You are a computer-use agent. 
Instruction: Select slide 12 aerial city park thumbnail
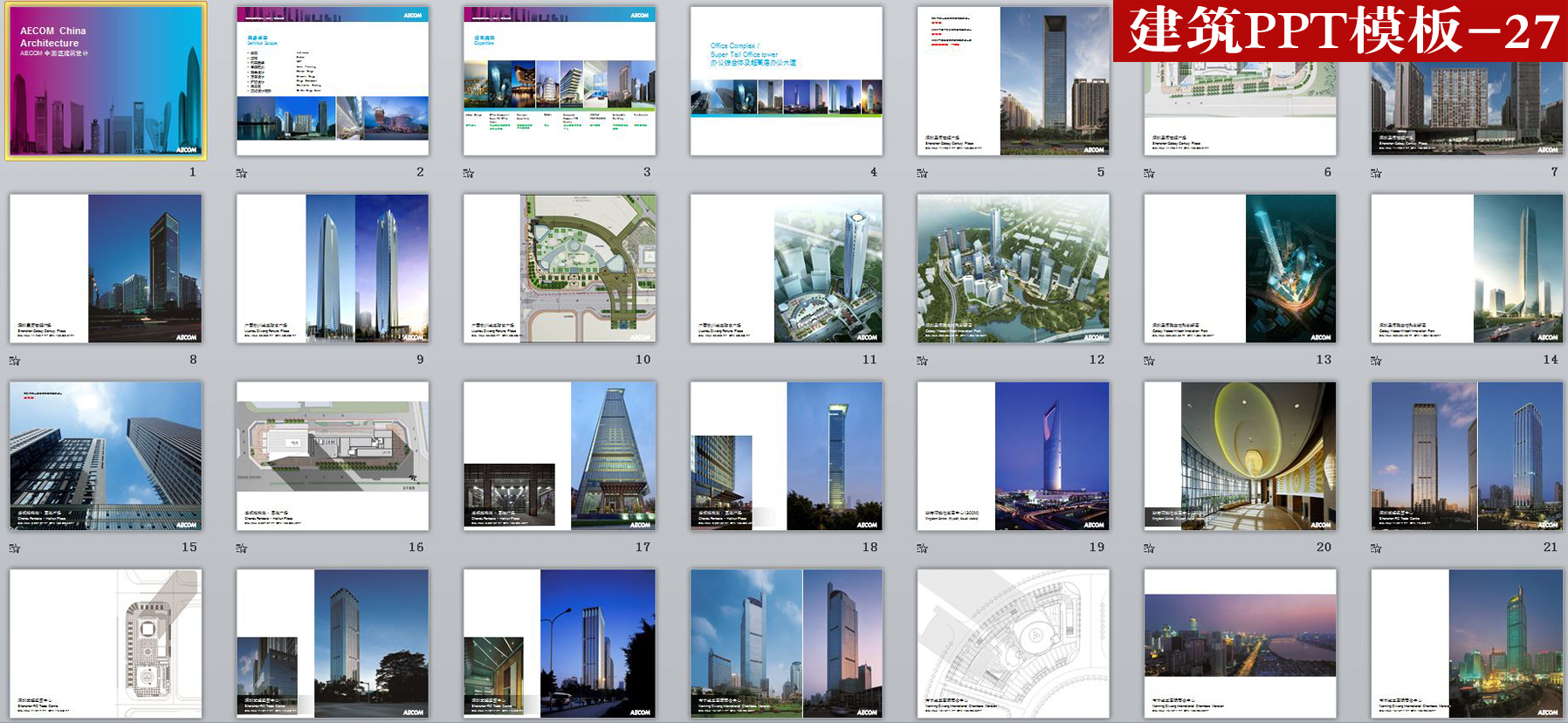(1014, 269)
